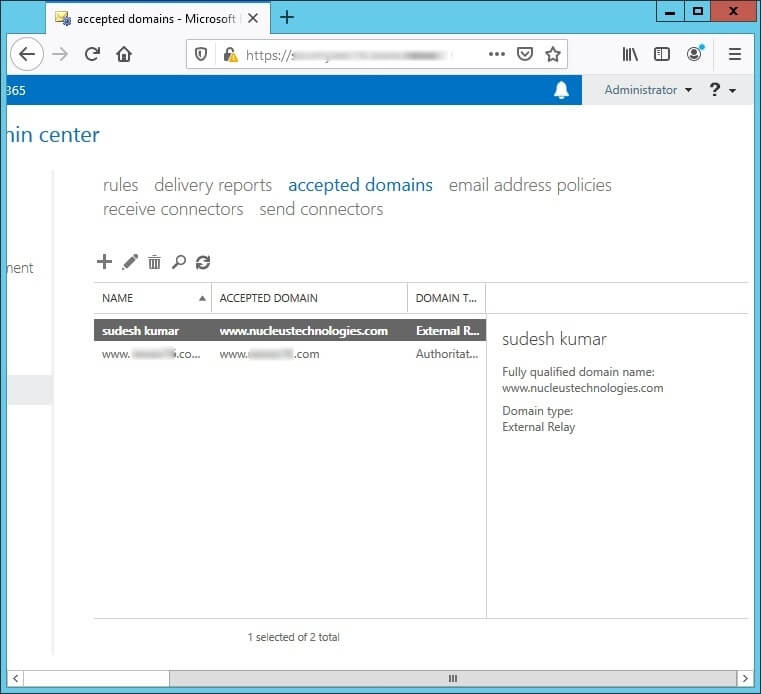Click the ACCEPTED DOMAIN column header
The image size is (761, 694).
[310, 298]
